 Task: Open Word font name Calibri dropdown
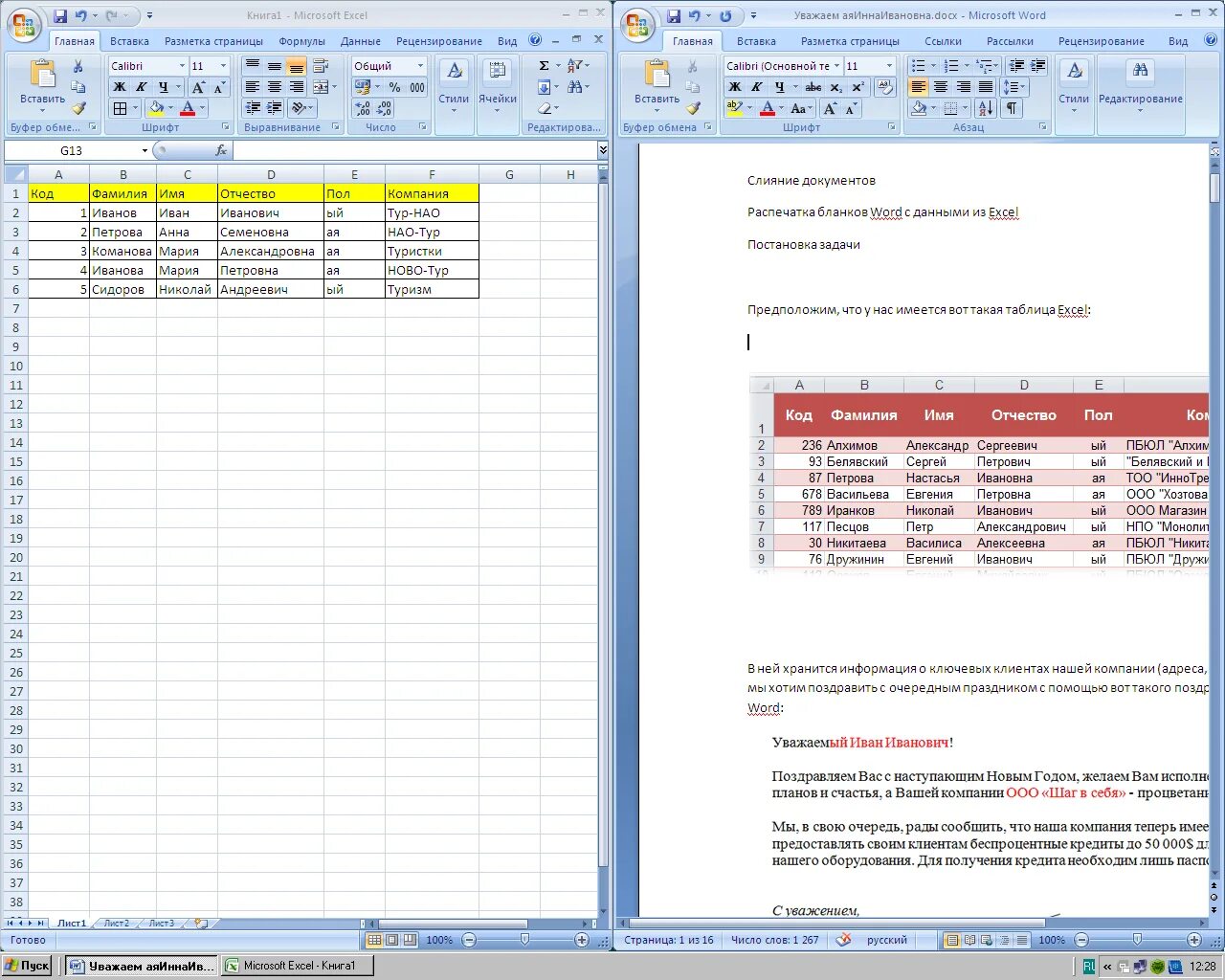(x=836, y=66)
